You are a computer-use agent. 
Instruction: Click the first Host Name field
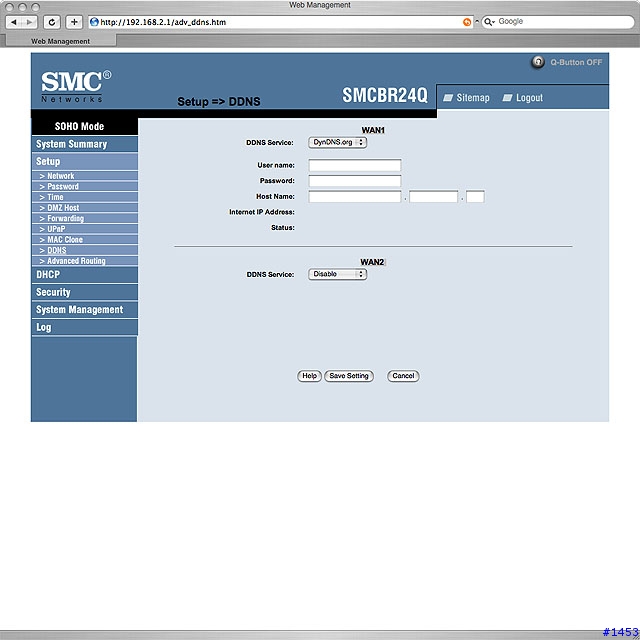click(x=355, y=197)
